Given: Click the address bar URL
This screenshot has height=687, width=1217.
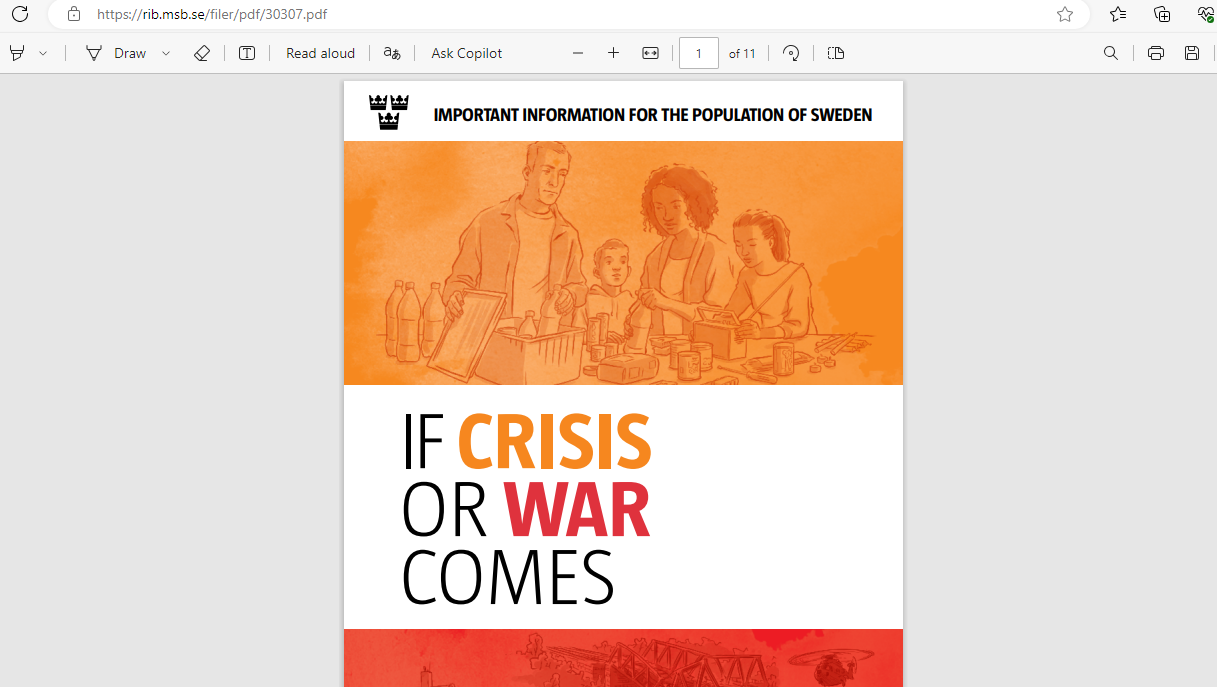Looking at the screenshot, I should click(212, 15).
